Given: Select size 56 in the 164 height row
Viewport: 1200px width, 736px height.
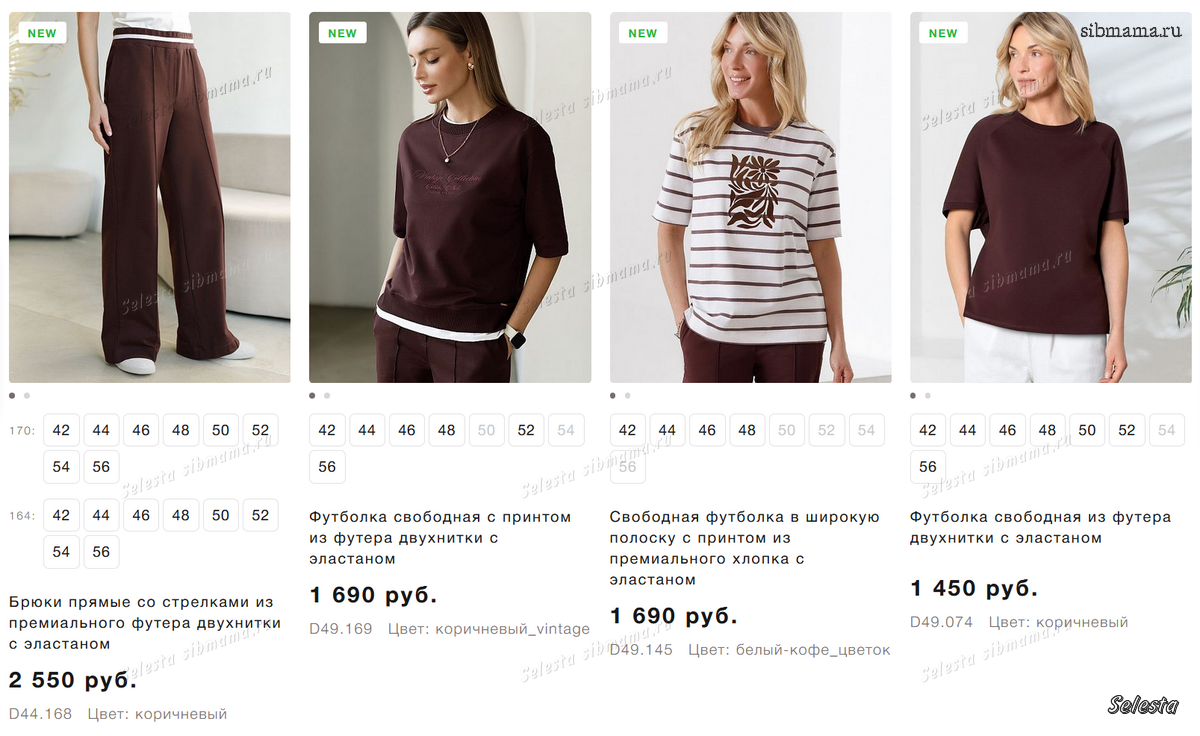Looking at the screenshot, I should click(101, 552).
